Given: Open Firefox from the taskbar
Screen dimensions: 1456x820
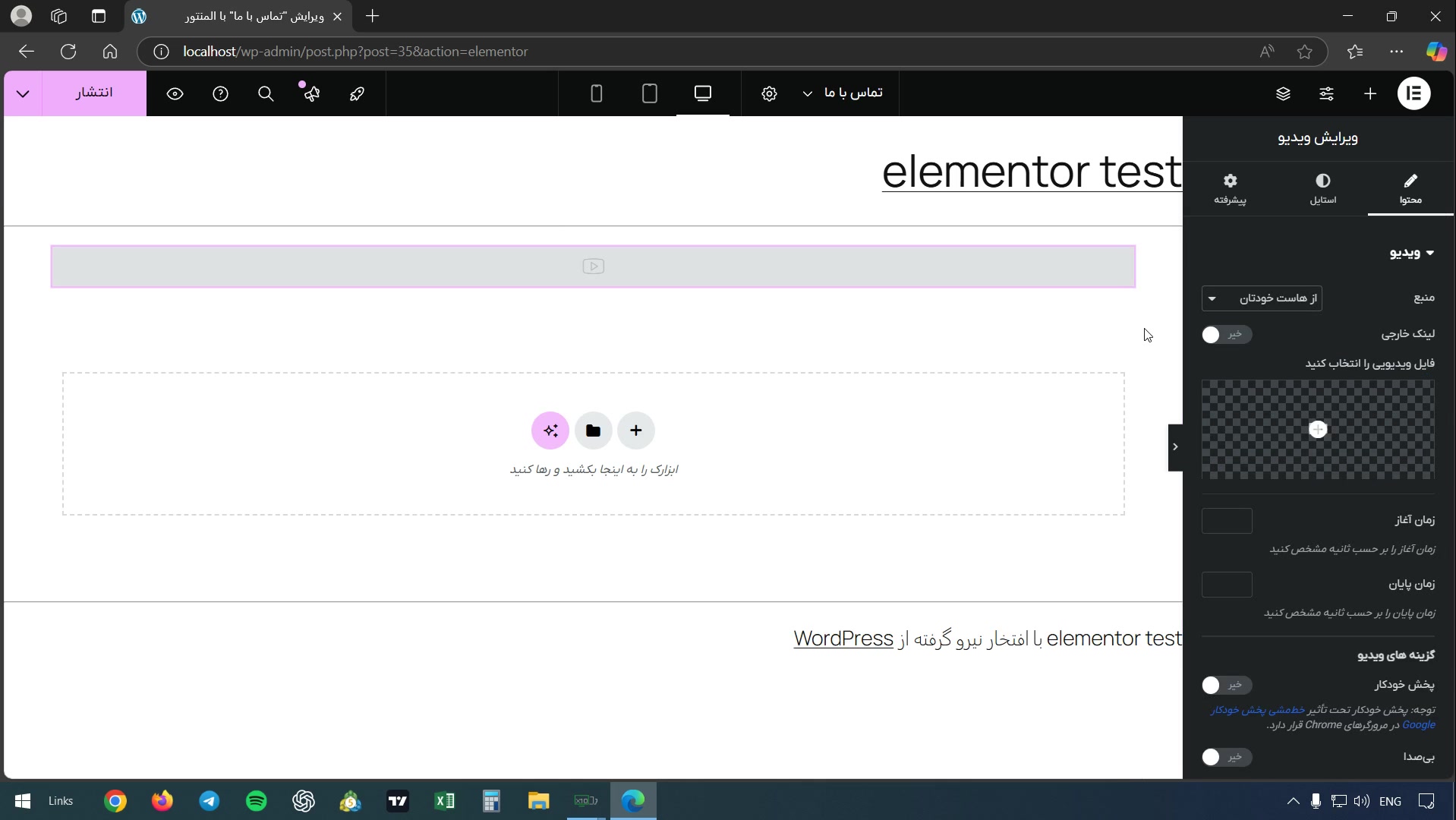Looking at the screenshot, I should (162, 801).
